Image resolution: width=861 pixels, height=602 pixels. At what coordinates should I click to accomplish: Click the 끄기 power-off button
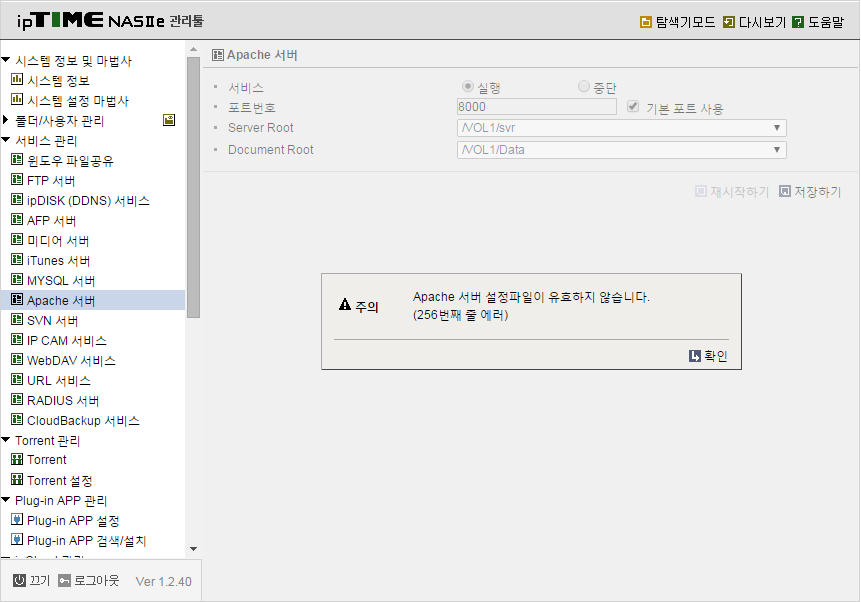(x=32, y=581)
